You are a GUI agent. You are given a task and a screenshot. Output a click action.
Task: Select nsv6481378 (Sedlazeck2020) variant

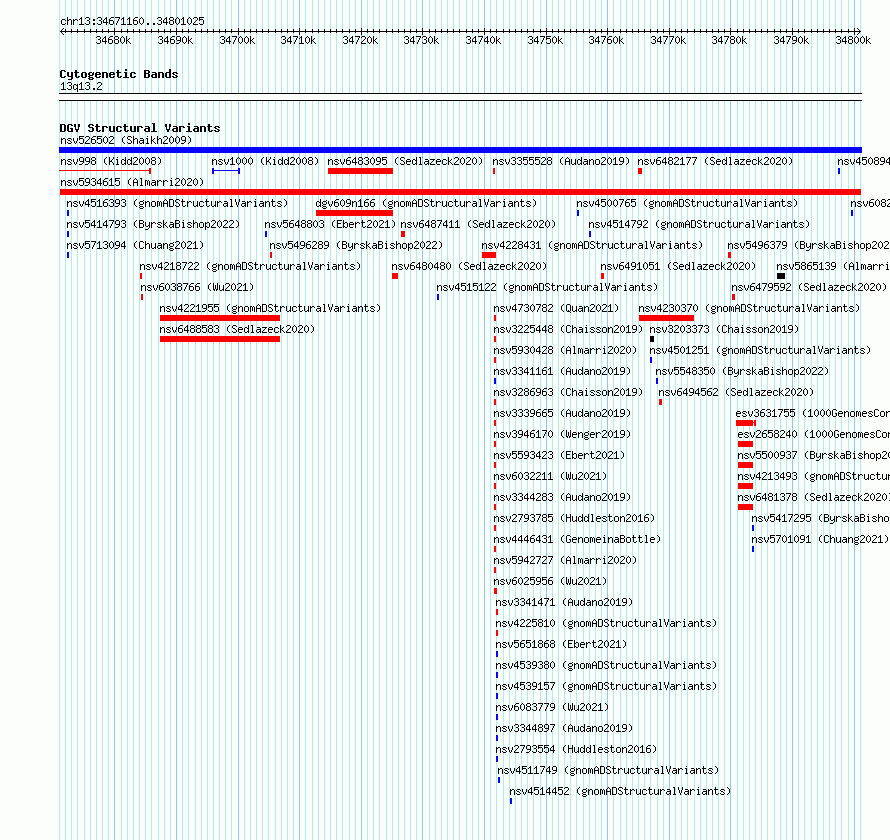pyautogui.click(x=813, y=497)
